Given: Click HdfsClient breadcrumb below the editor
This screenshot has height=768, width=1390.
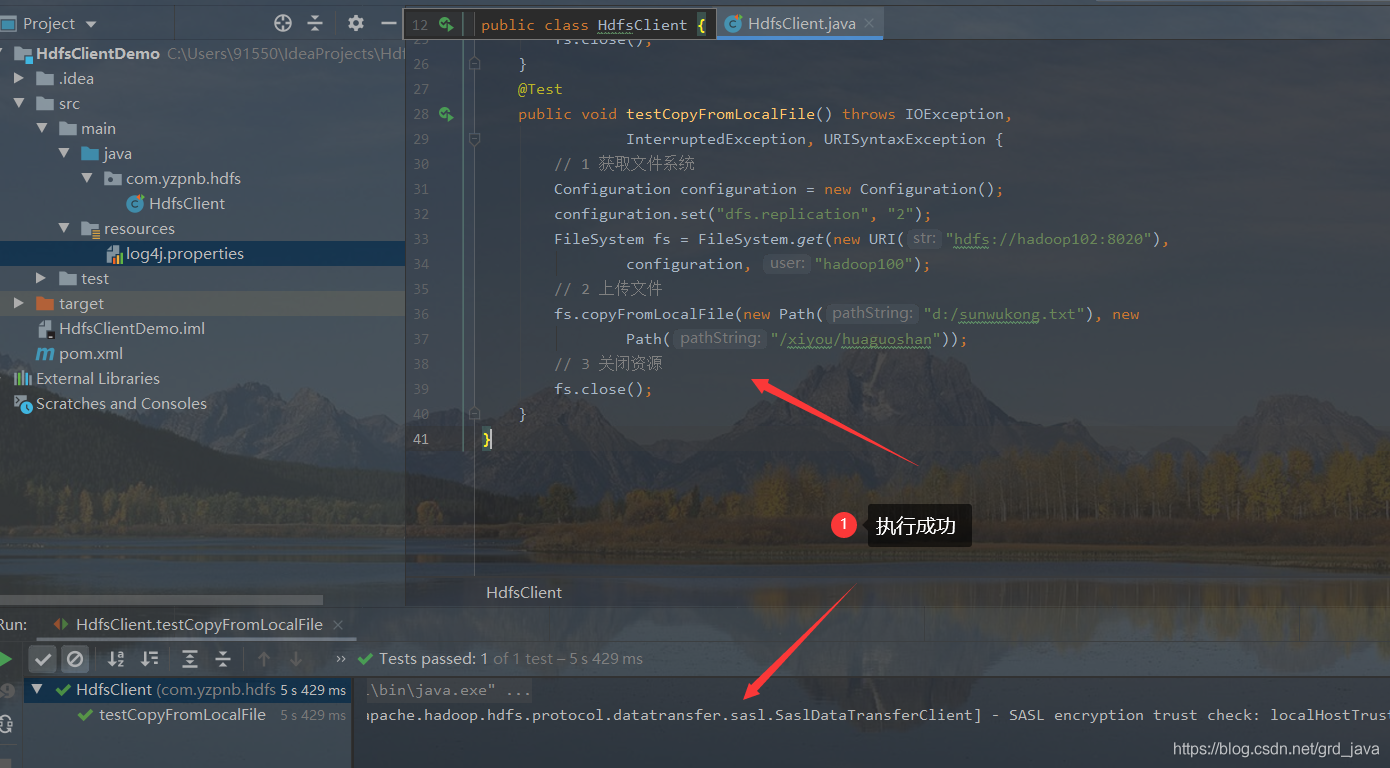Looking at the screenshot, I should [524, 592].
